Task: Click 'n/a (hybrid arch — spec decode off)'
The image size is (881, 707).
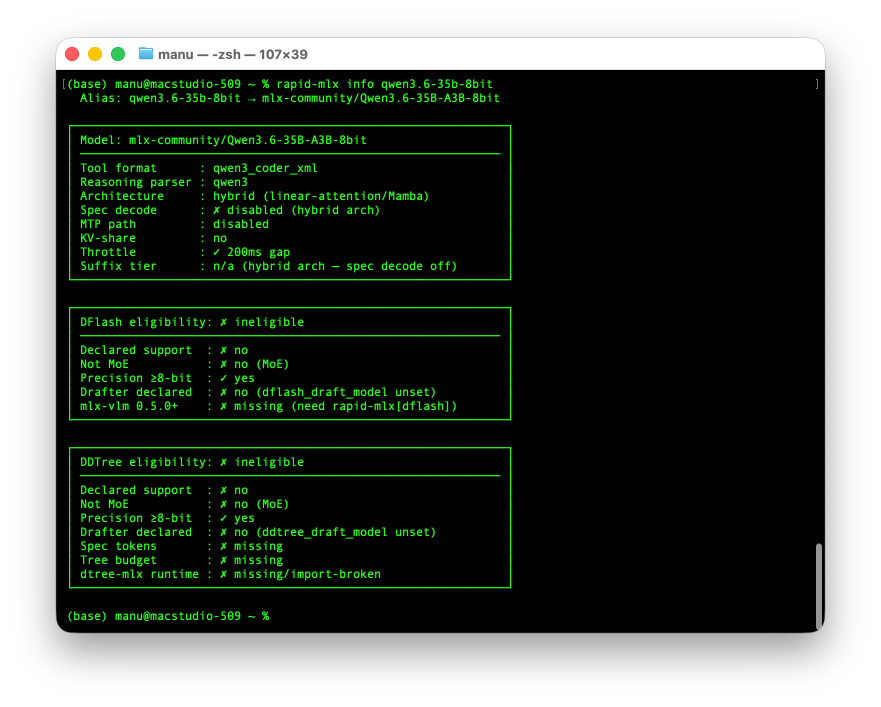Action: point(335,266)
